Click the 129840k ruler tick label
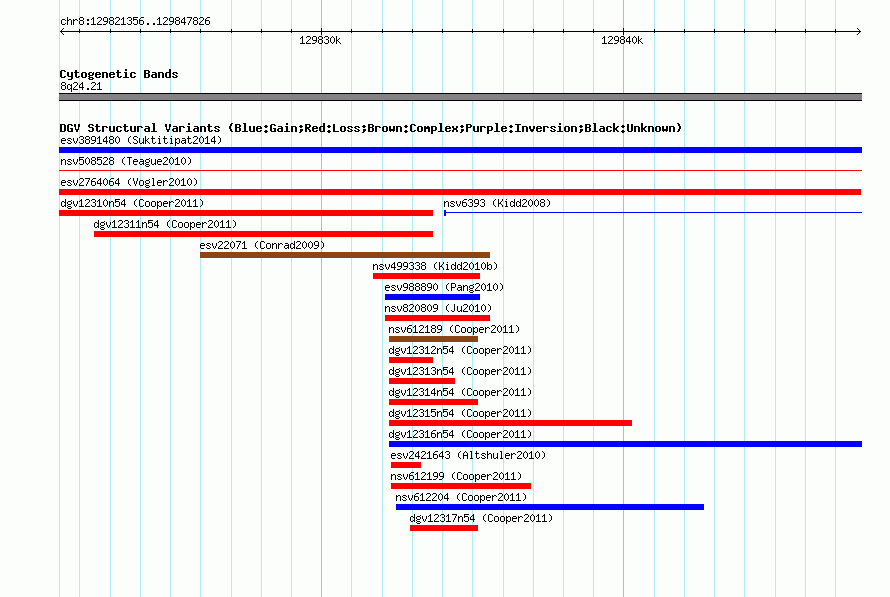The height and width of the screenshot is (597, 890). [622, 40]
